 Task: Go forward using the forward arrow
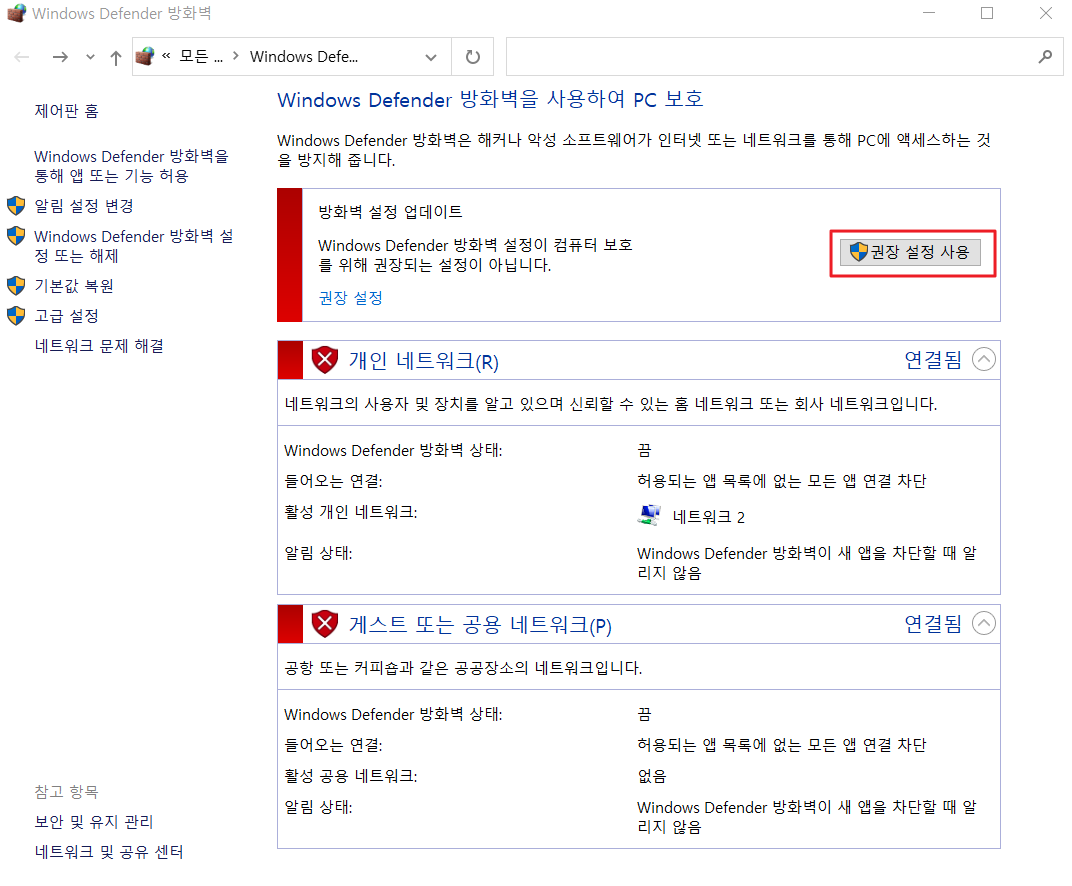tap(60, 57)
